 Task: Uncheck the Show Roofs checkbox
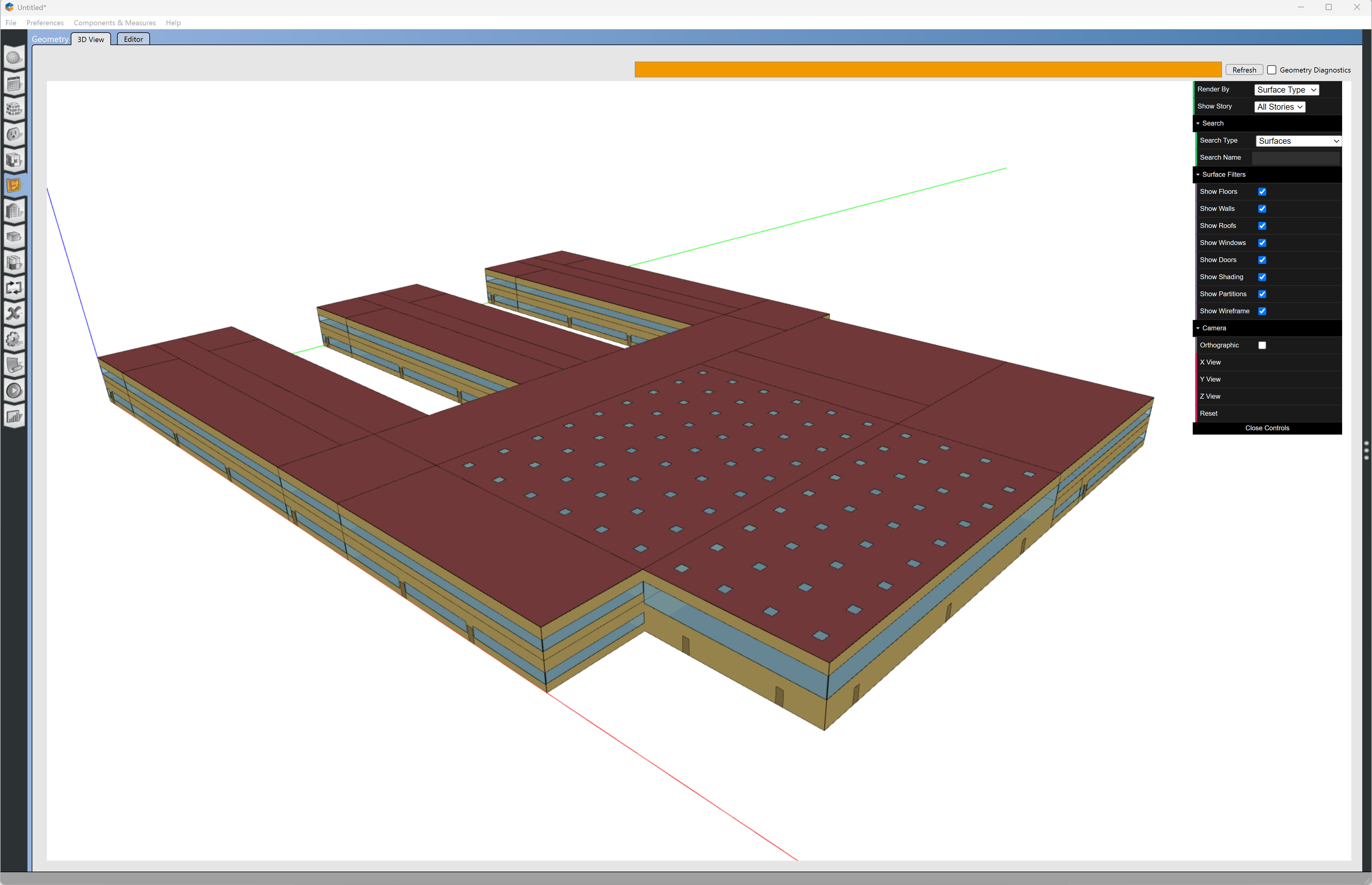tap(1262, 226)
